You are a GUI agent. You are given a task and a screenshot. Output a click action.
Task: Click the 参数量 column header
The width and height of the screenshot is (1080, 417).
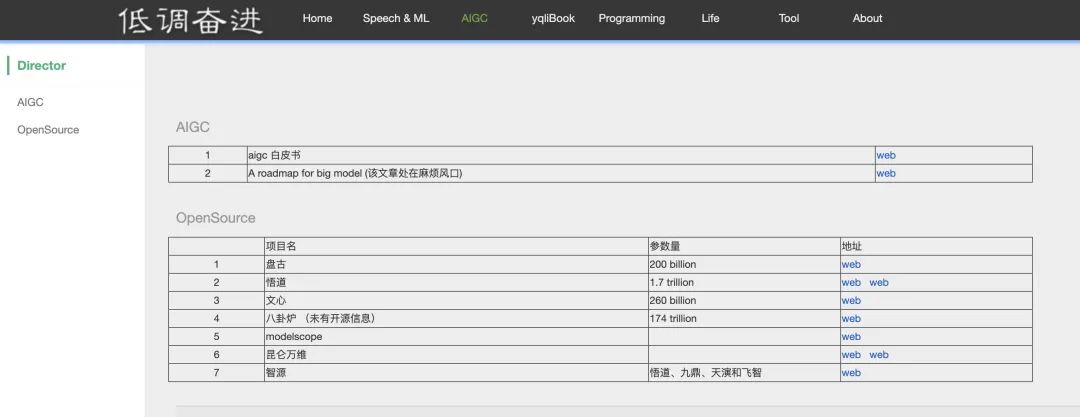pos(744,246)
